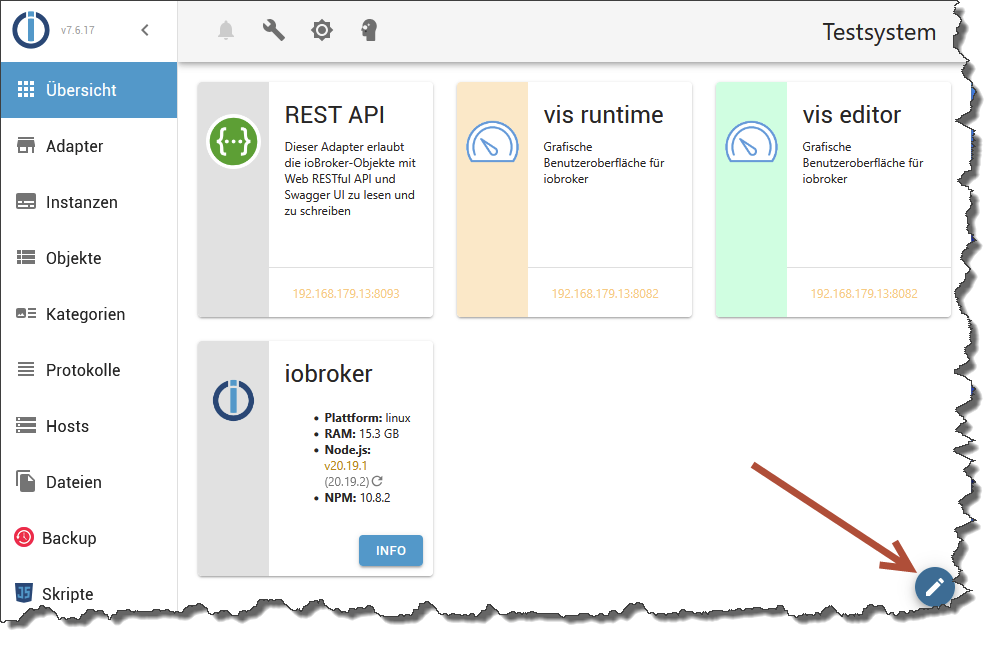Open the Objekte section
The image size is (998, 646).
pyautogui.click(x=88, y=258)
